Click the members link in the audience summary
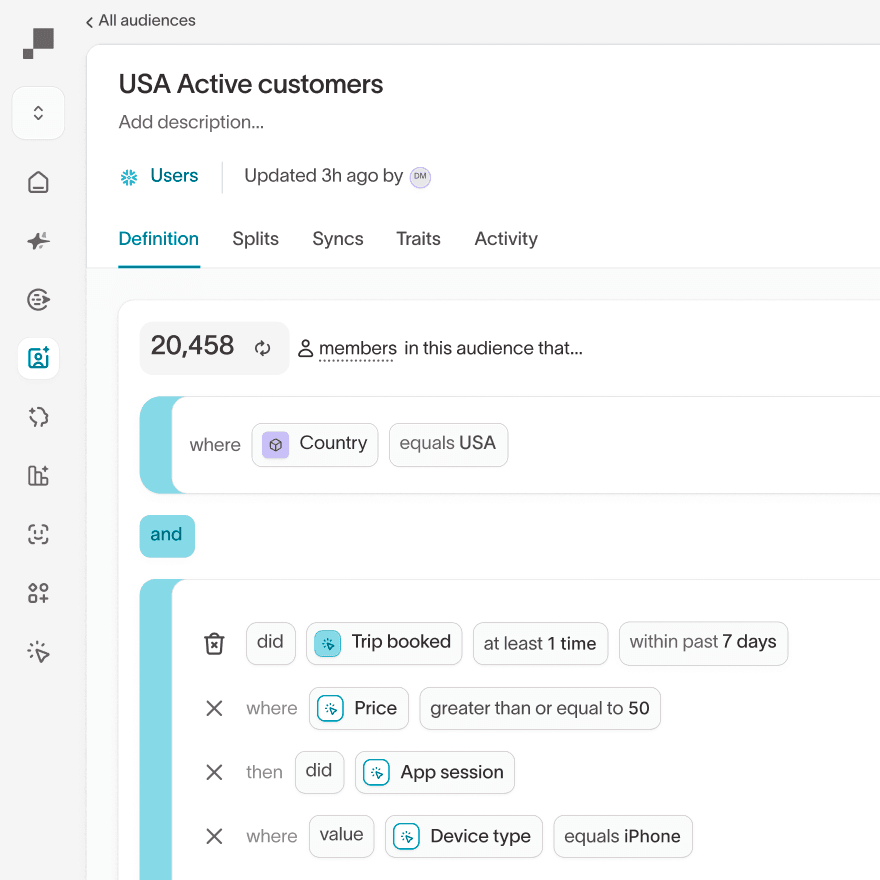 coord(357,348)
